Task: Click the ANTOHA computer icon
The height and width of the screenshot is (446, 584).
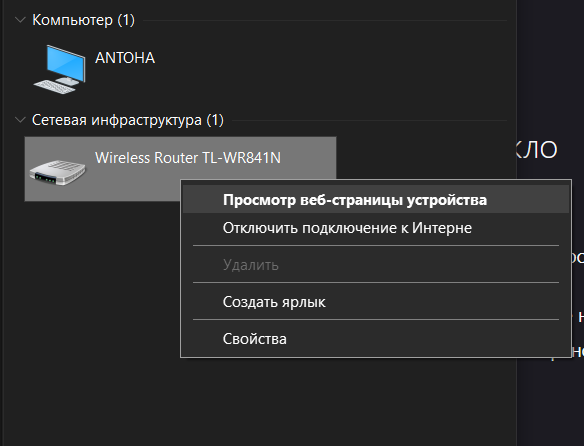Action: coord(60,69)
